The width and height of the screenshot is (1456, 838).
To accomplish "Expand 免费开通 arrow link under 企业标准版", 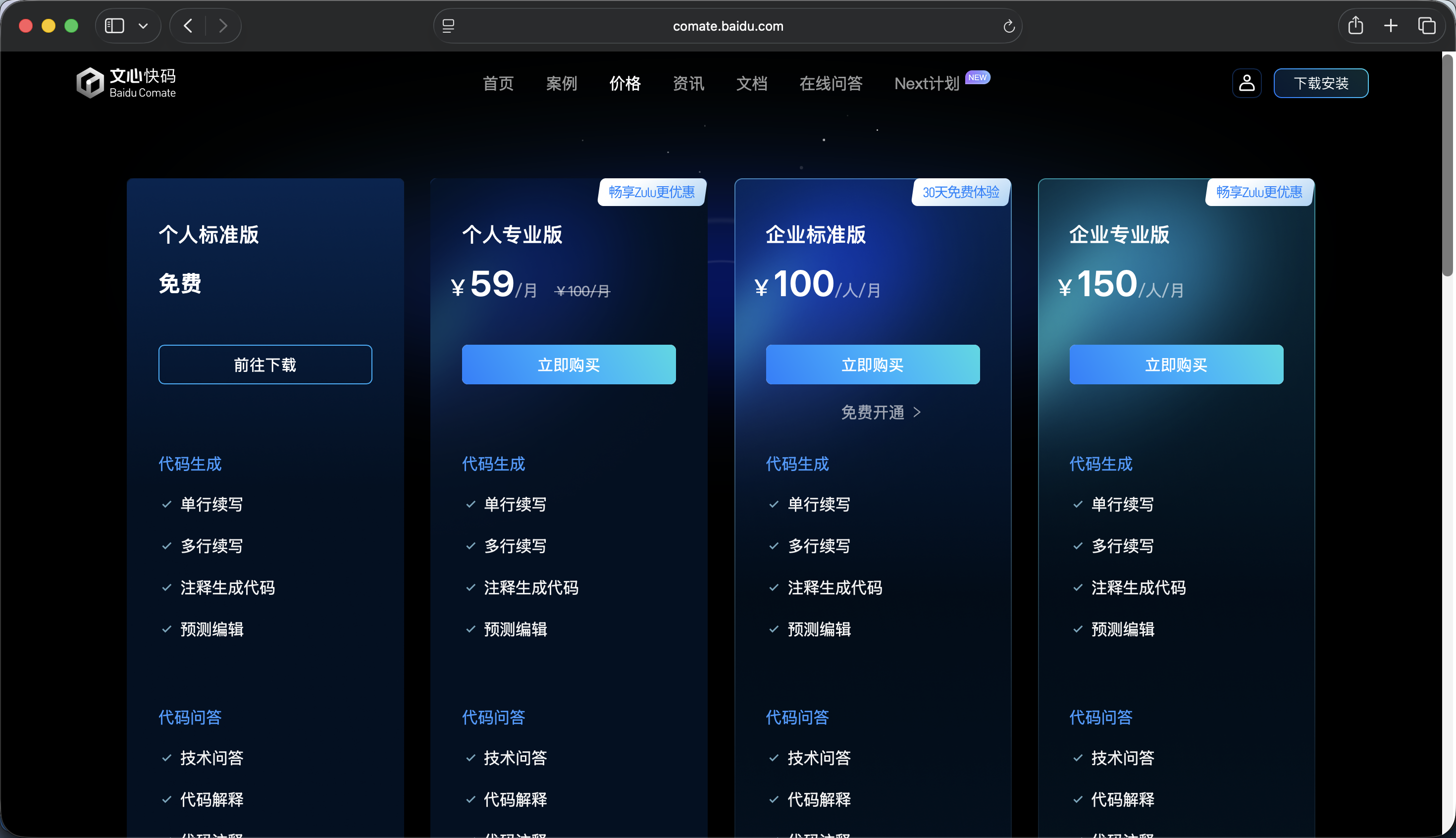I will pyautogui.click(x=881, y=412).
